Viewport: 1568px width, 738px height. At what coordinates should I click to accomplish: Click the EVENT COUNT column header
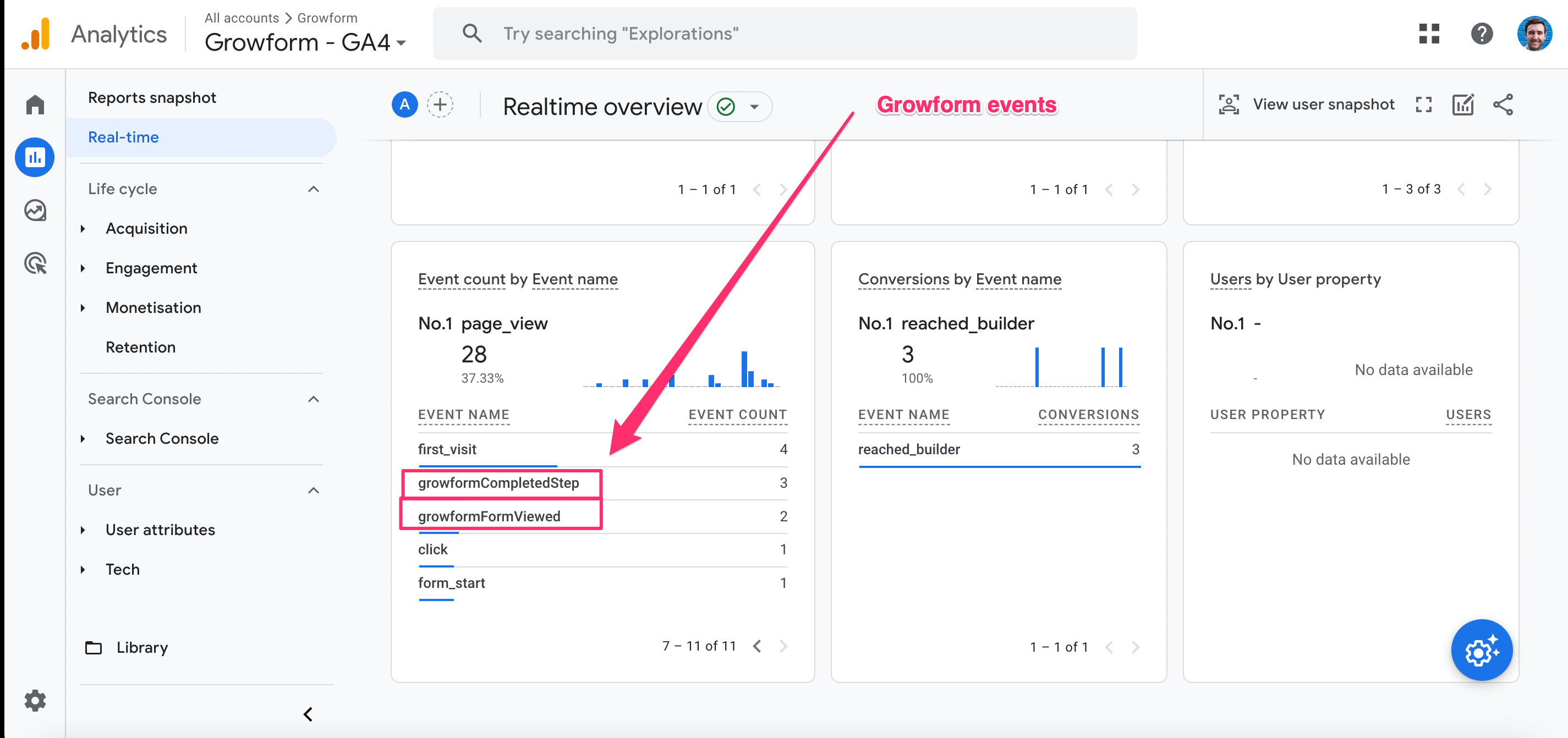pos(737,415)
